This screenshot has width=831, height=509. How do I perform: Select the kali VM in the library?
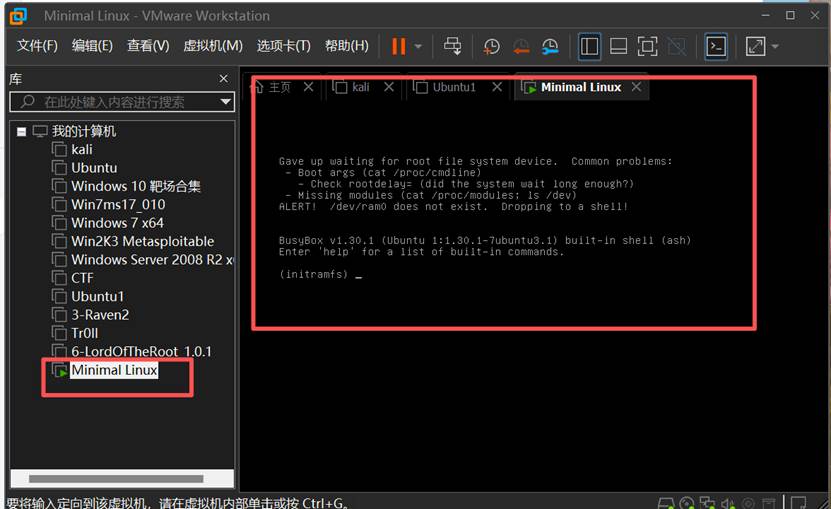(82, 150)
